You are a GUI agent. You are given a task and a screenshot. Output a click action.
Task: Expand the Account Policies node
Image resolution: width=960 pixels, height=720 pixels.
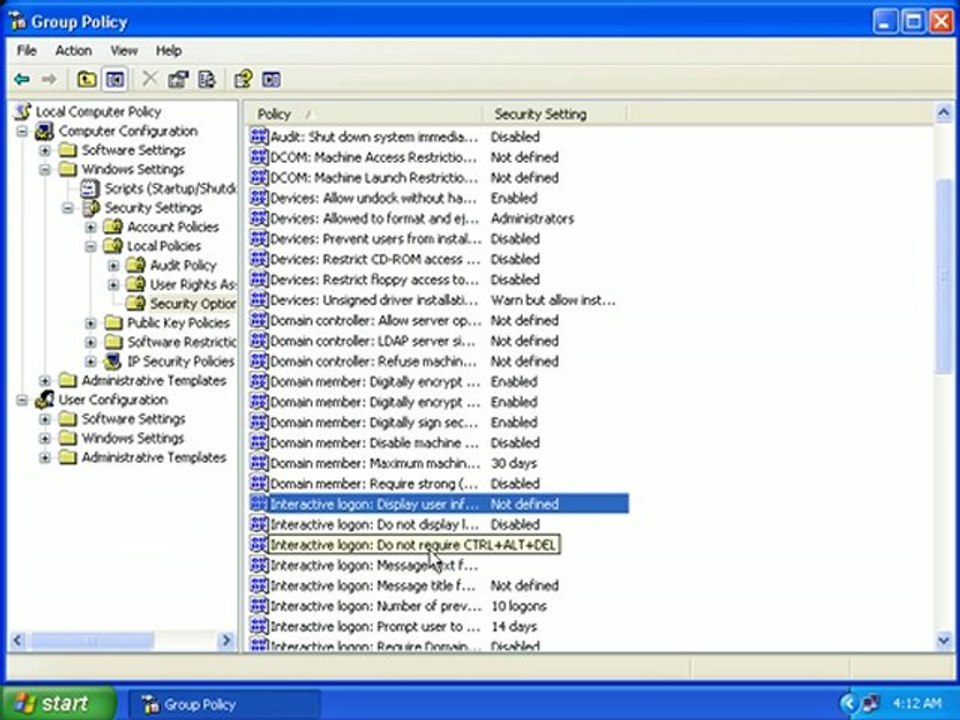[91, 227]
